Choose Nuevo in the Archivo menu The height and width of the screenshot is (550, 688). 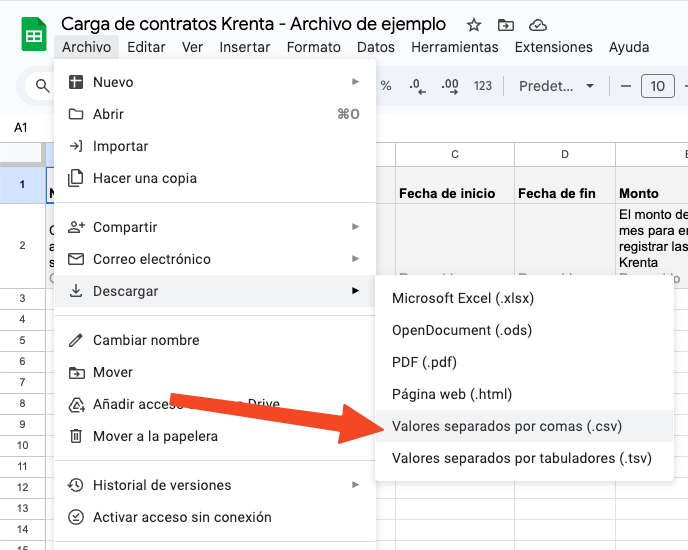pos(215,82)
